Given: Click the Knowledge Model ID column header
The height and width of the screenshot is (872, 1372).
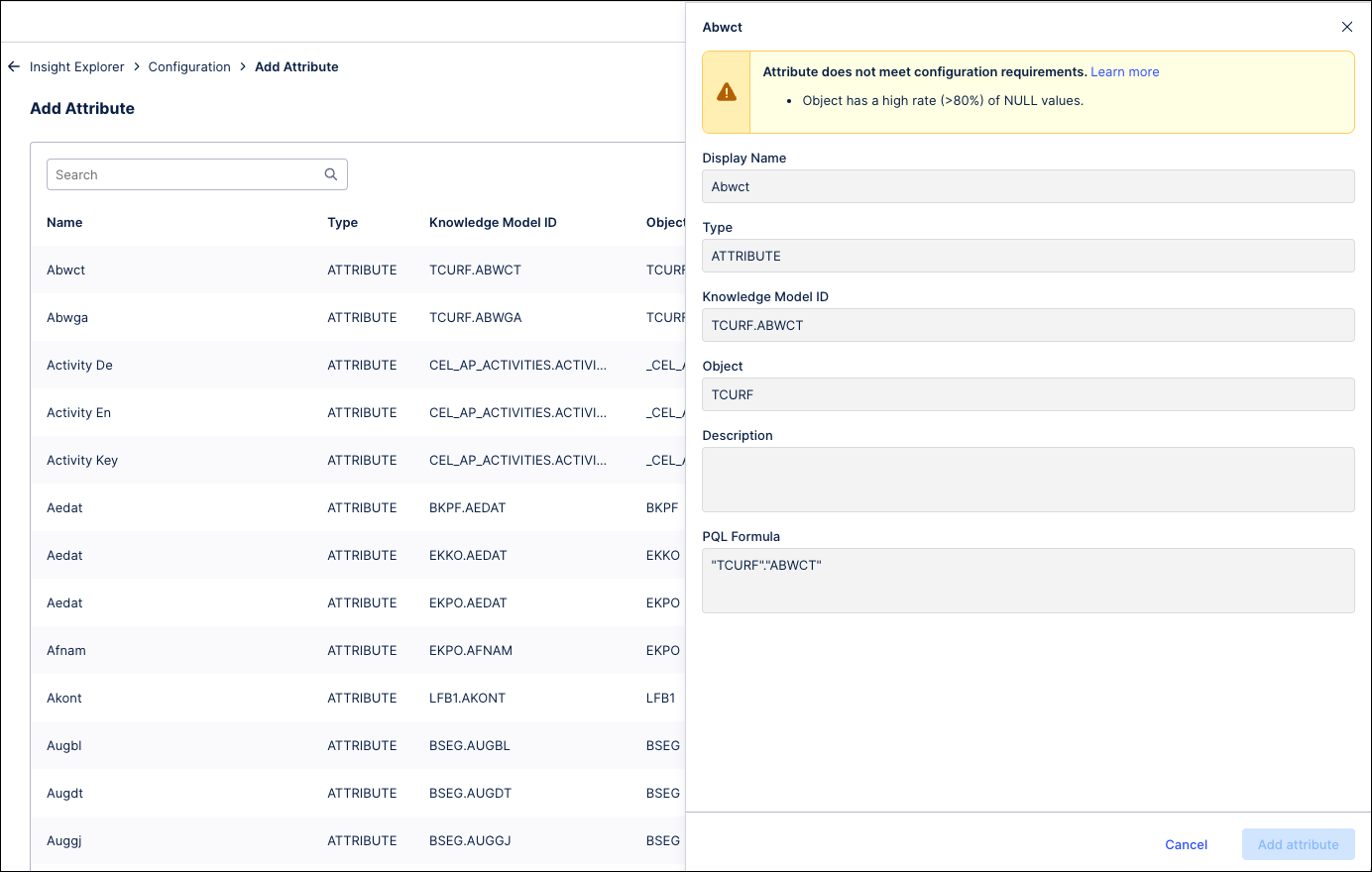Looking at the screenshot, I should [493, 222].
